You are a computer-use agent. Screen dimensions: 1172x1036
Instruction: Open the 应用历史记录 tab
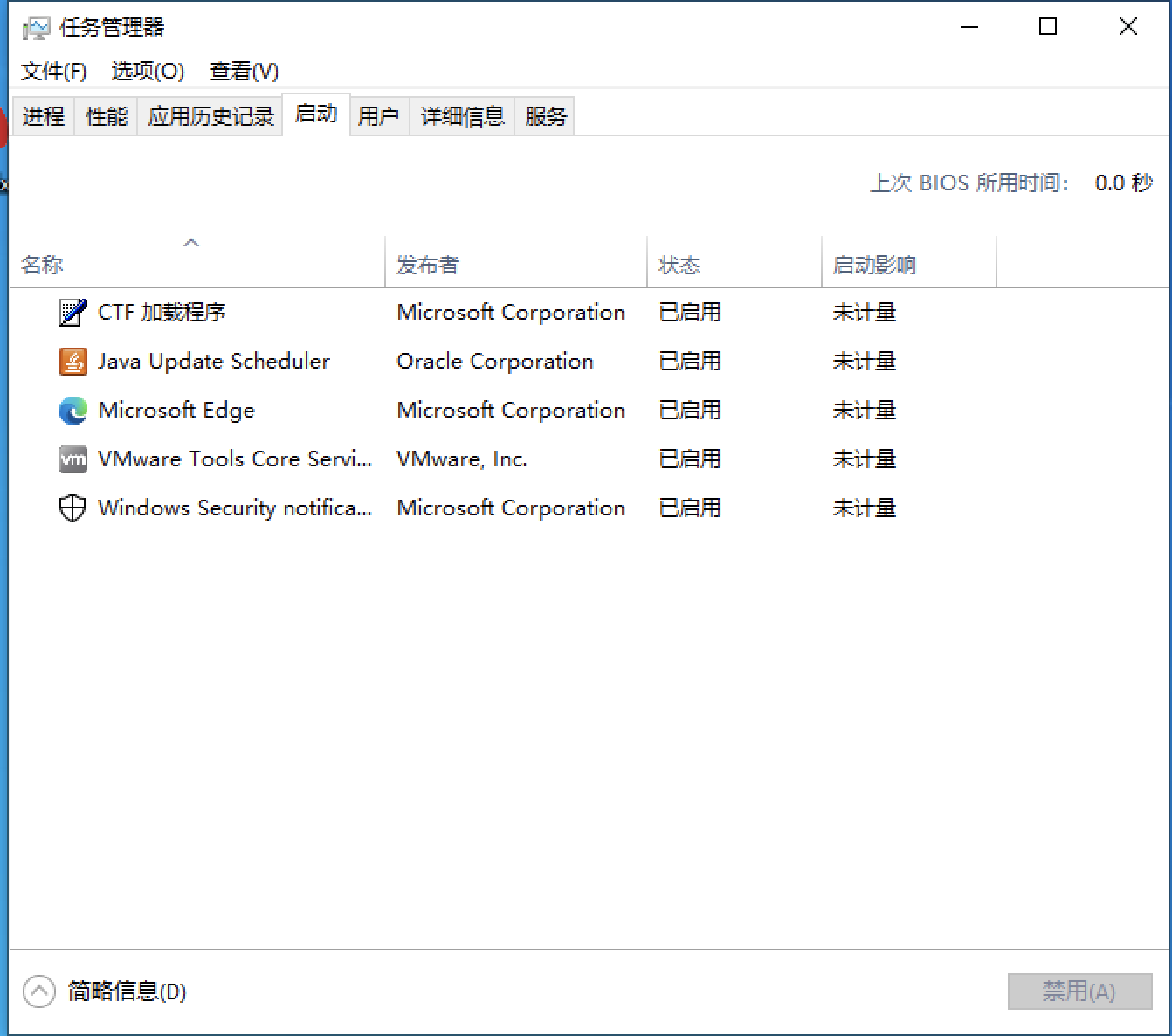tap(210, 116)
